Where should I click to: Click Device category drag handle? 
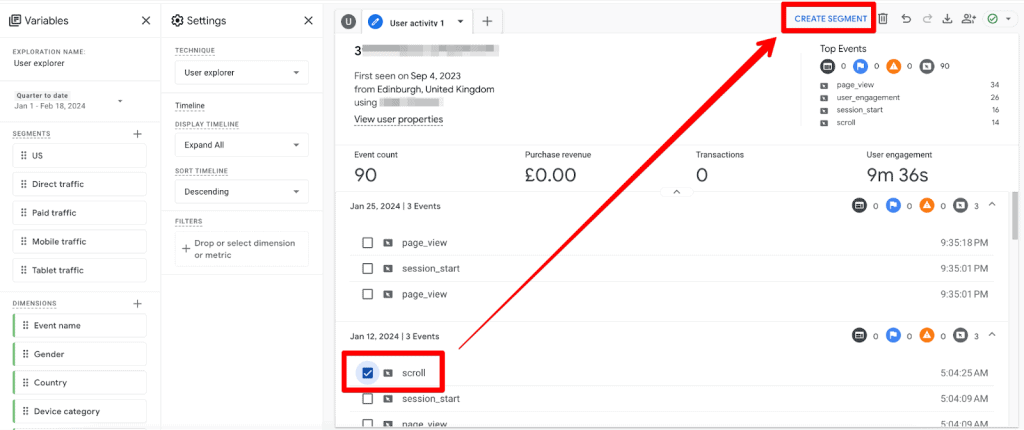point(26,412)
